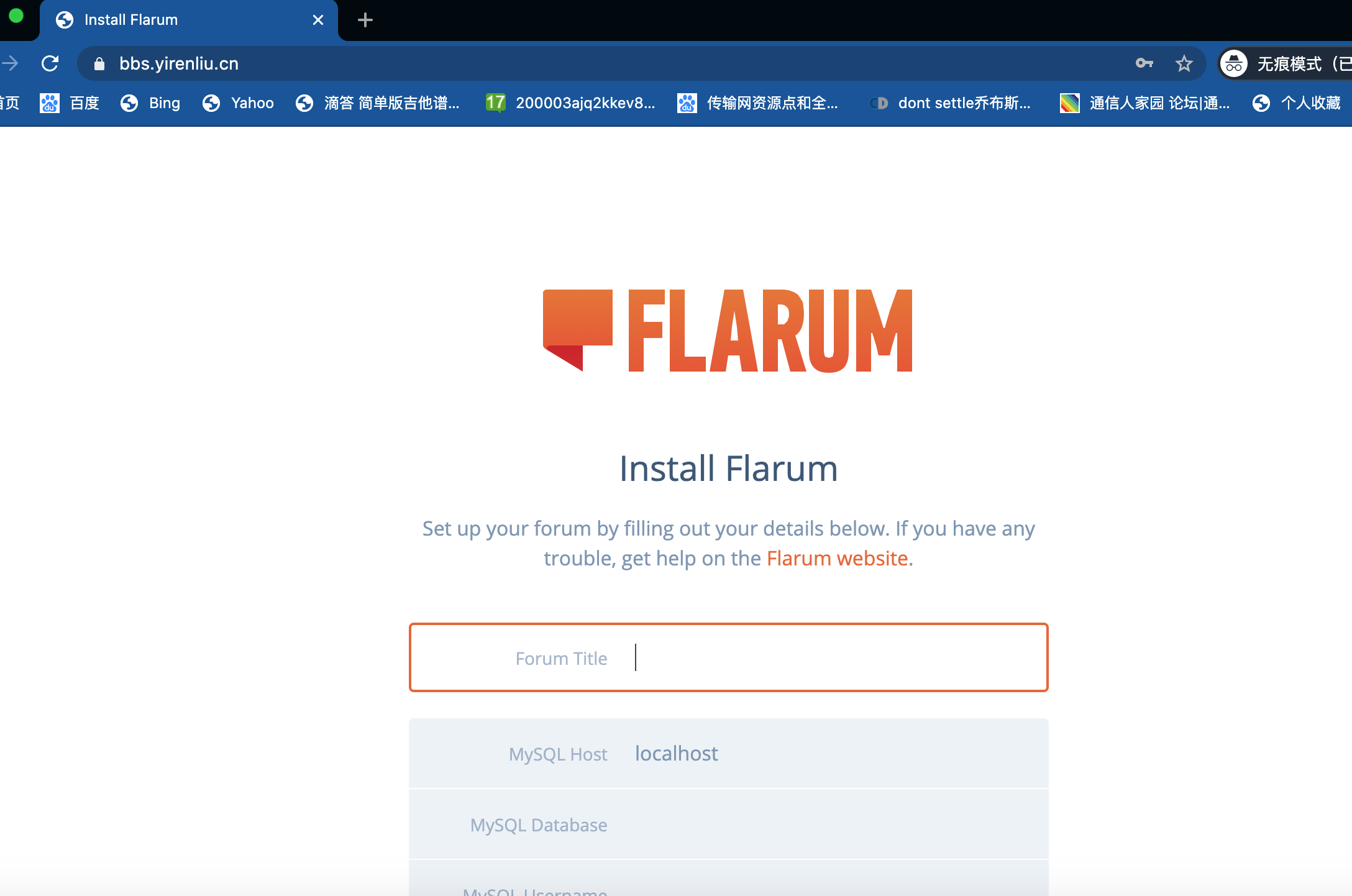This screenshot has width=1352, height=896.
Task: Reload the page with the refresh icon
Action: click(x=50, y=63)
